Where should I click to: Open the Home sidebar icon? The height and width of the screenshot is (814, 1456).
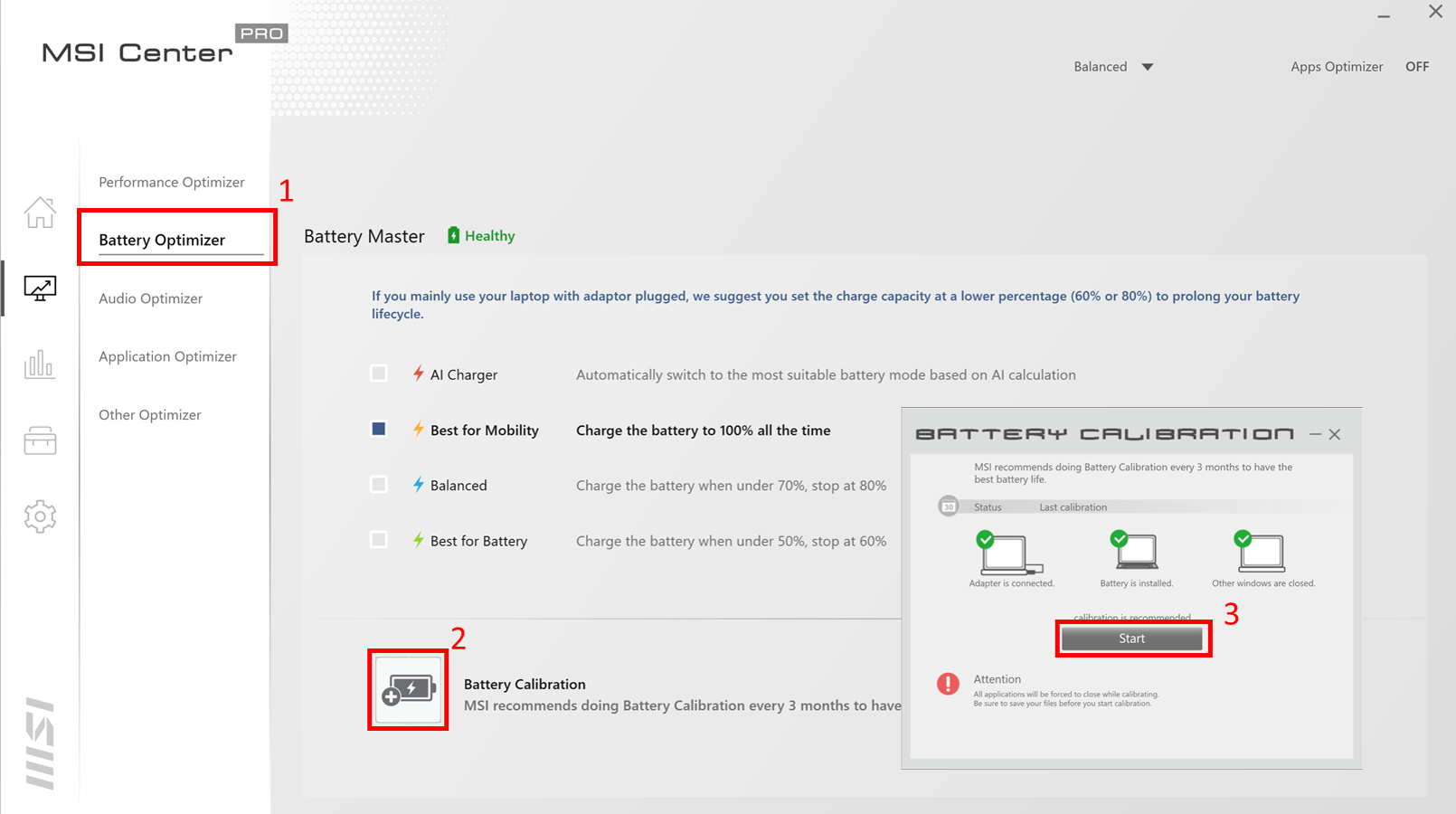(x=40, y=213)
